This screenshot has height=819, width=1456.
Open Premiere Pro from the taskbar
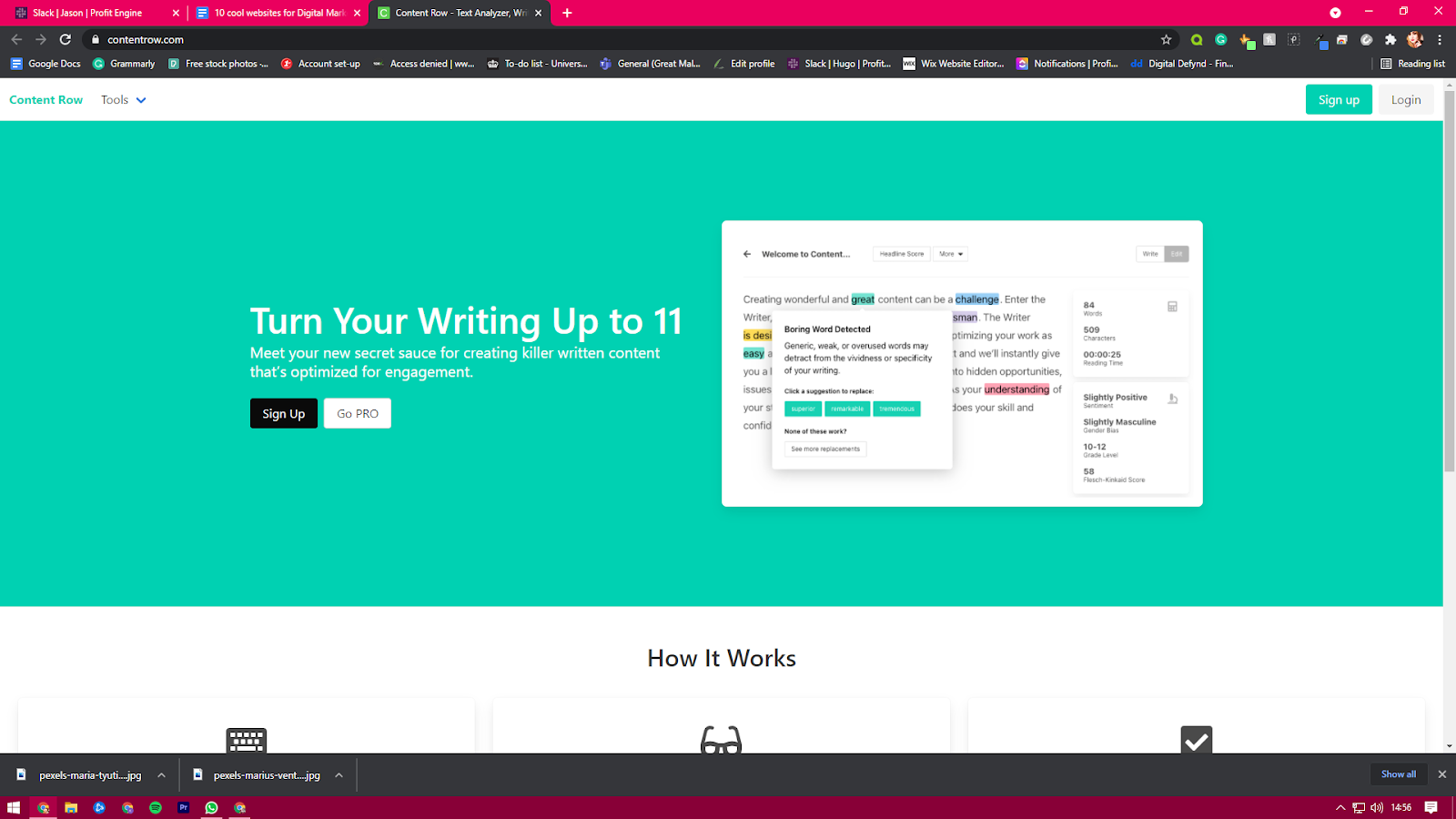click(184, 807)
